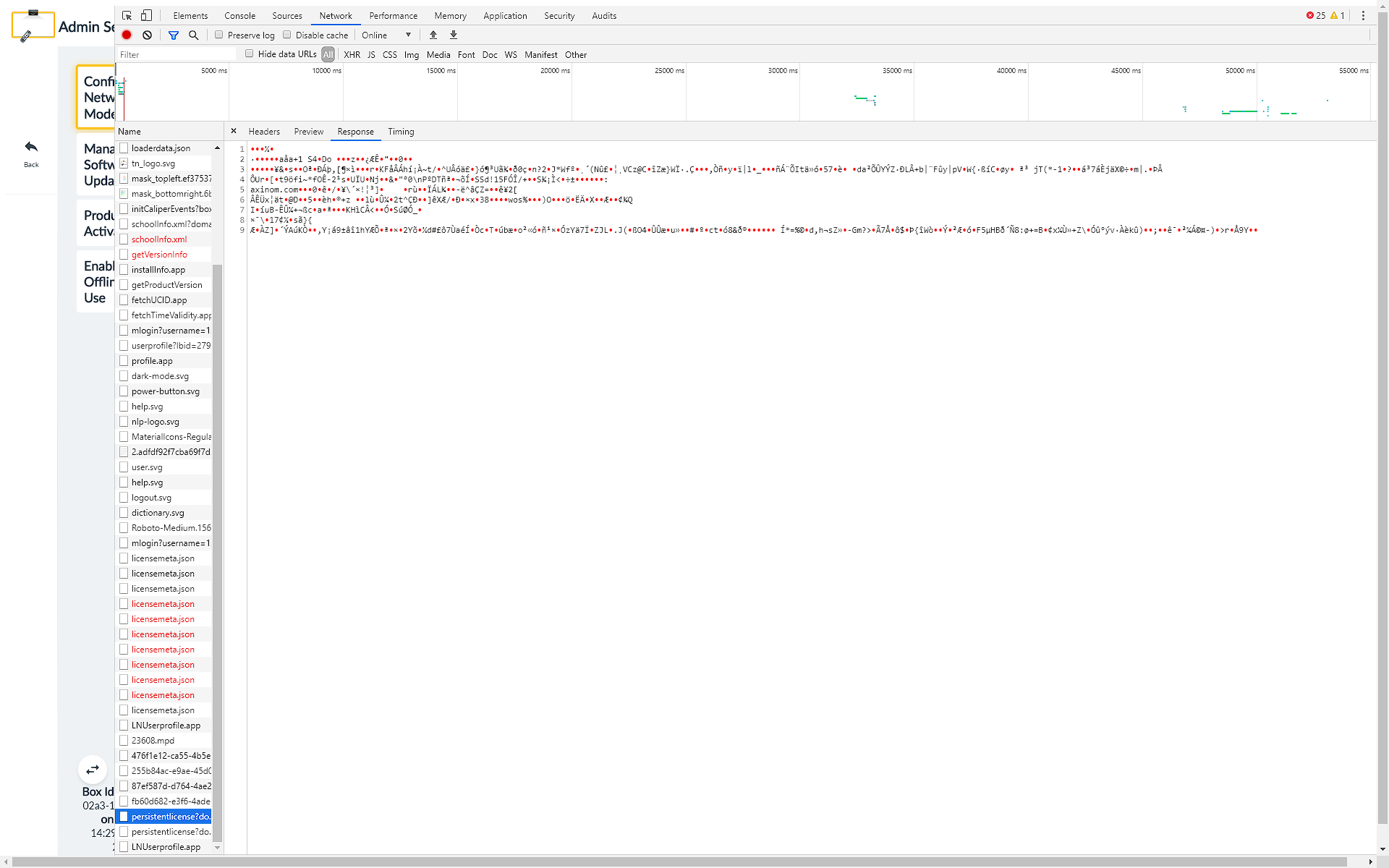Image resolution: width=1389 pixels, height=868 pixels.
Task: Export network log as HAR file
Action: 454,35
